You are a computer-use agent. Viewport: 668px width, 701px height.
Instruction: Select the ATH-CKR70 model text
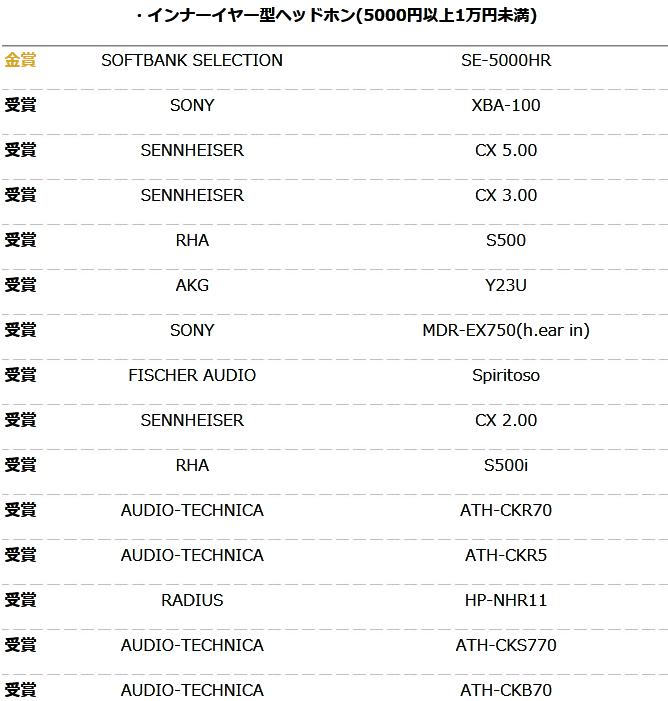click(506, 510)
